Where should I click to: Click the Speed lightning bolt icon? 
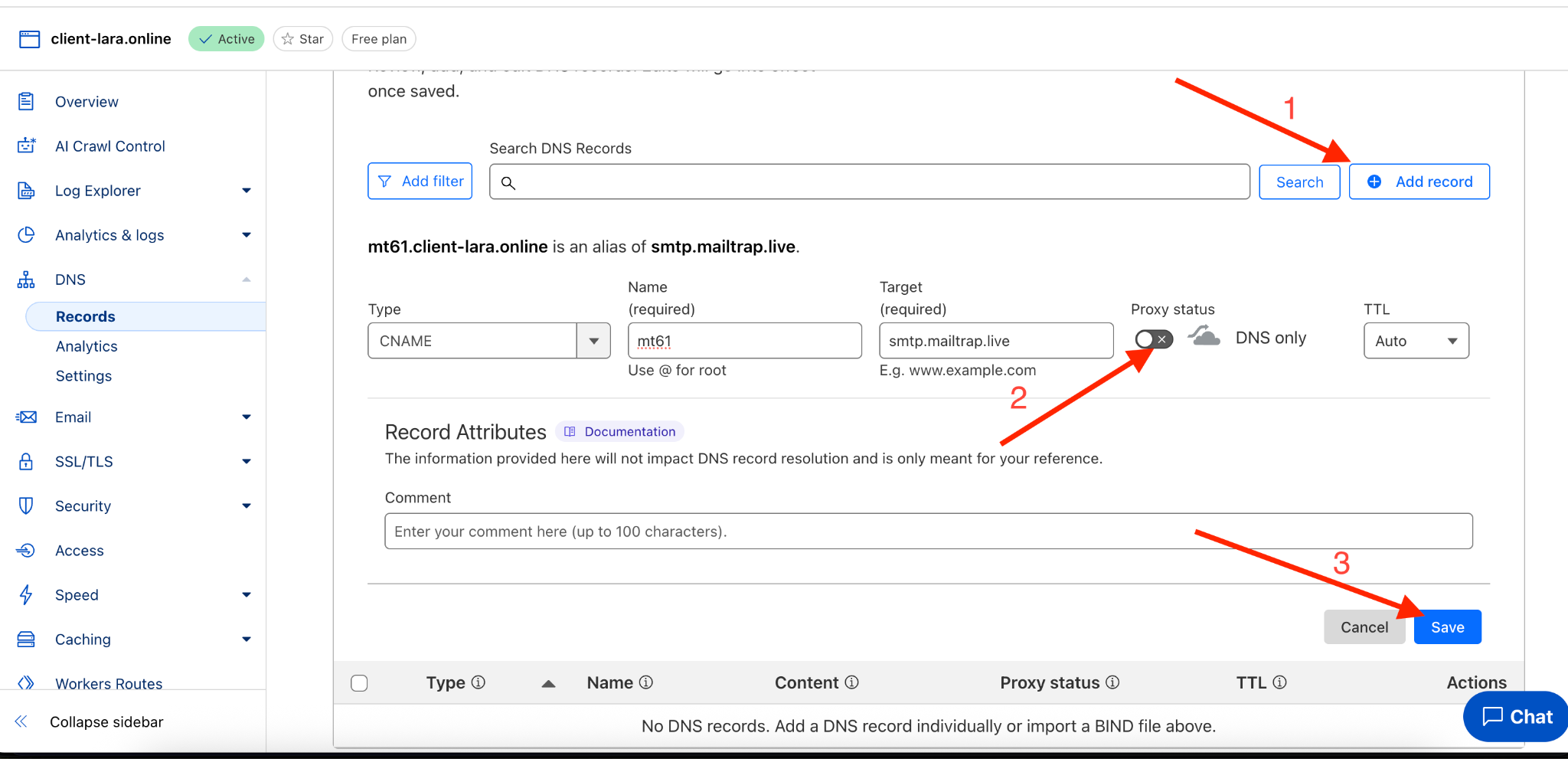pos(26,594)
